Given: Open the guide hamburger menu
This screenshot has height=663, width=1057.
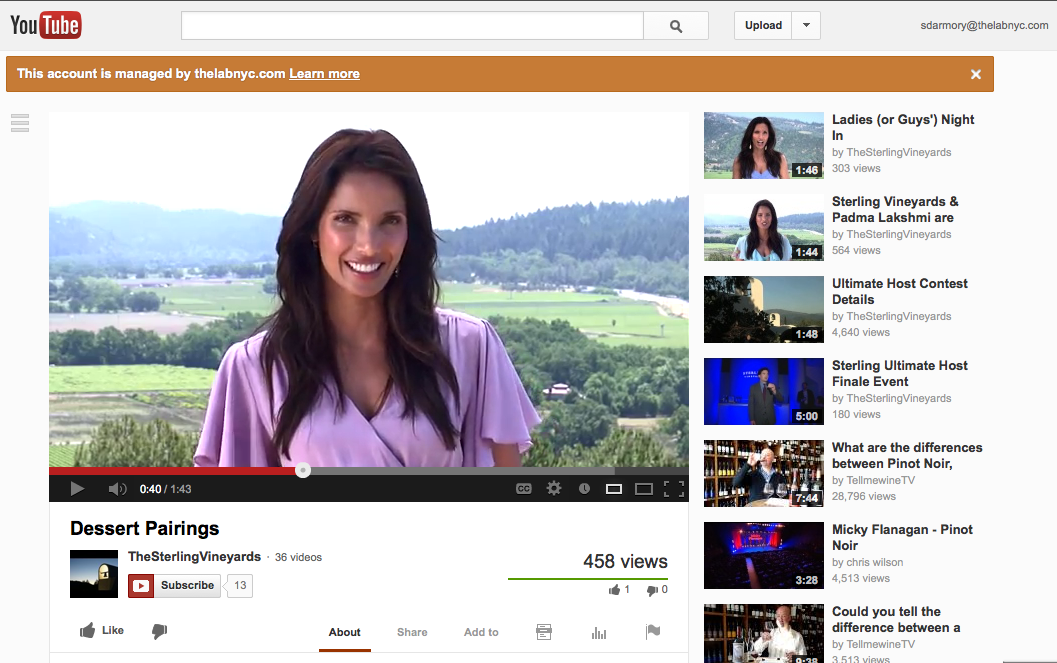Looking at the screenshot, I should pos(20,123).
